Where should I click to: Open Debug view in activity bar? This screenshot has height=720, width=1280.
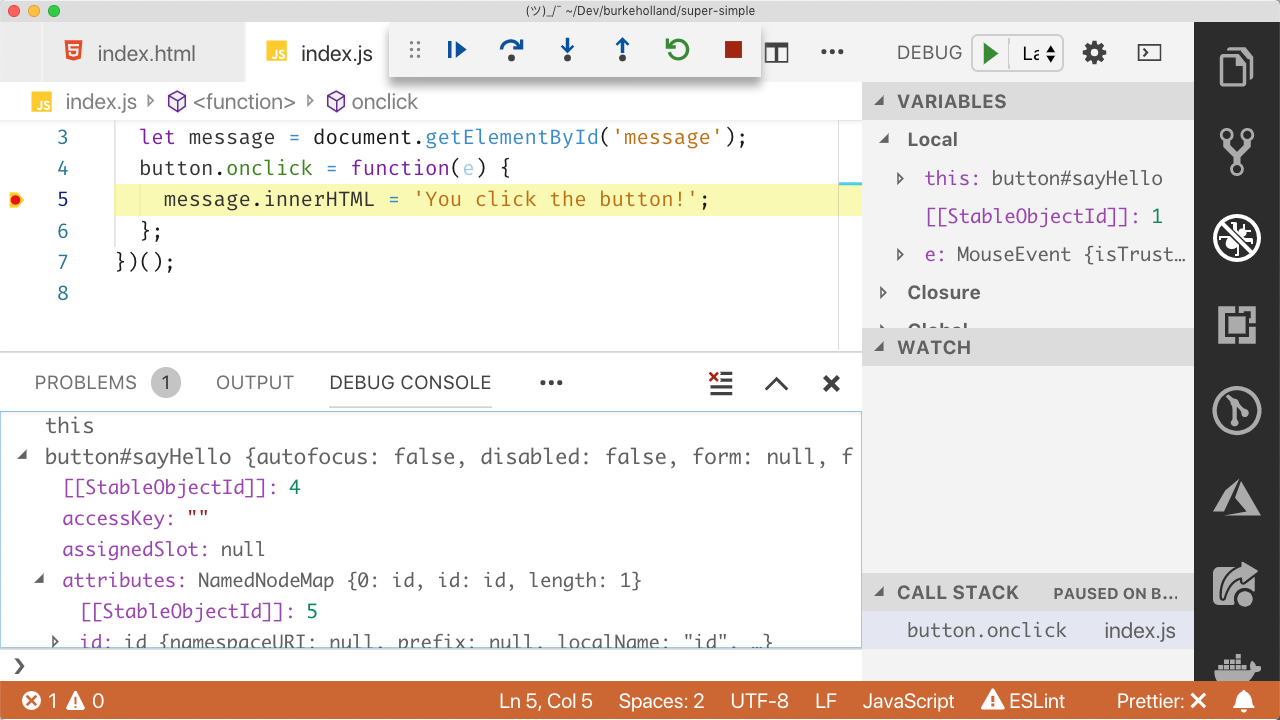click(1237, 238)
